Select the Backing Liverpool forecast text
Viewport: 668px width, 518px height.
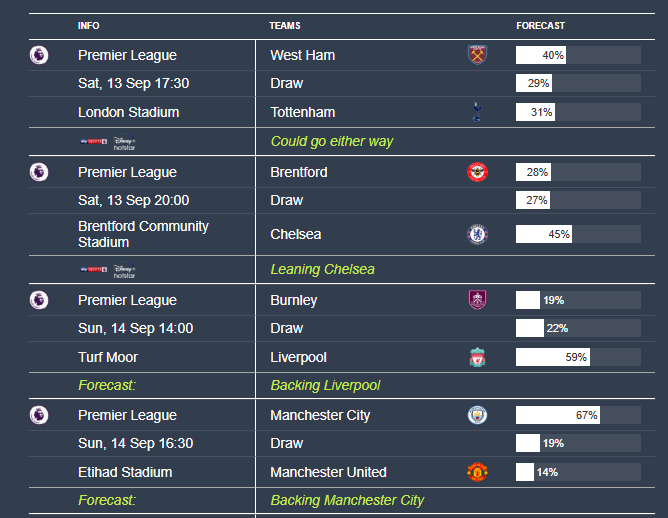325,386
